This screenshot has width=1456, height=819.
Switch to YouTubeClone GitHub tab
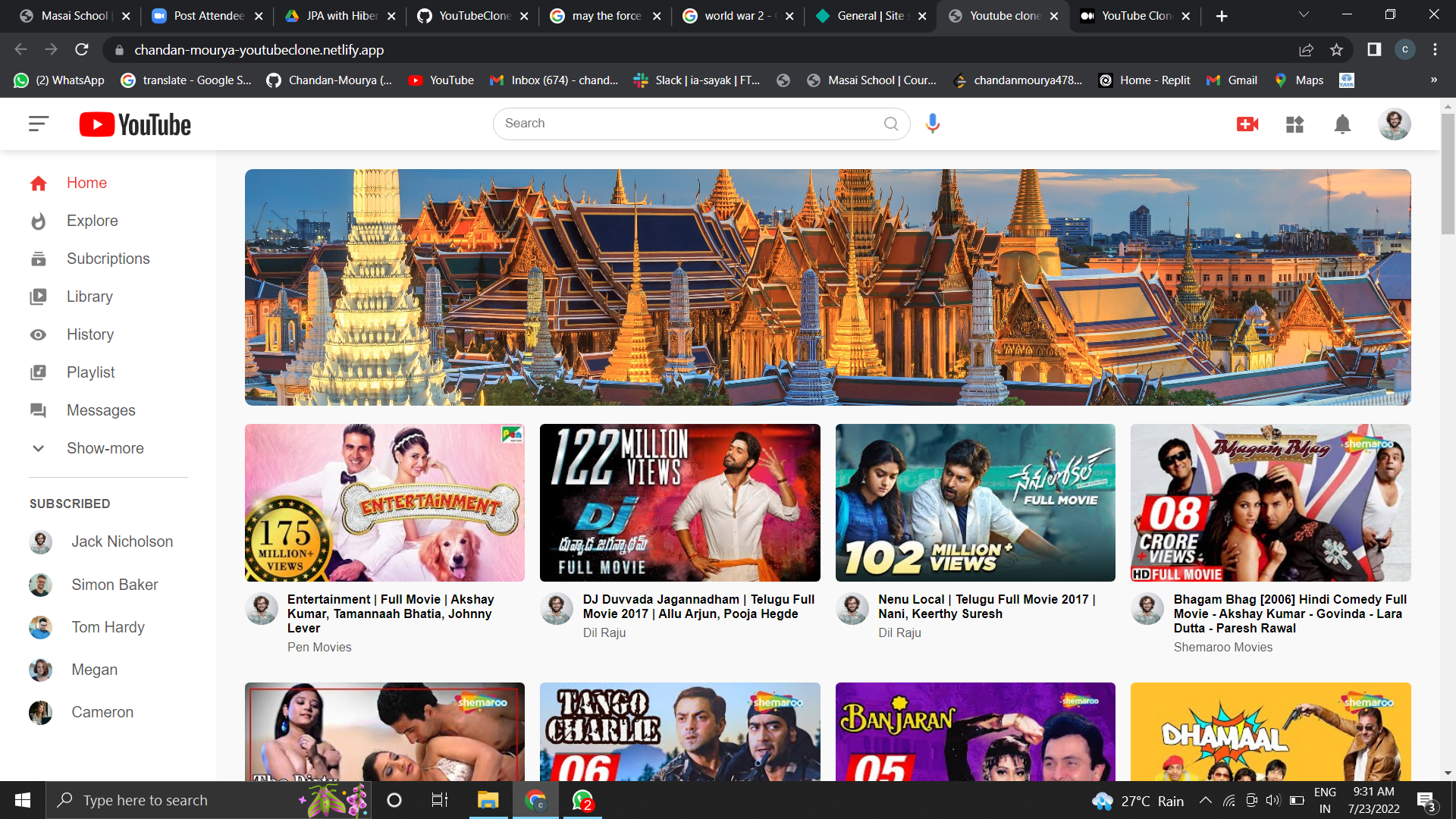[x=474, y=15]
